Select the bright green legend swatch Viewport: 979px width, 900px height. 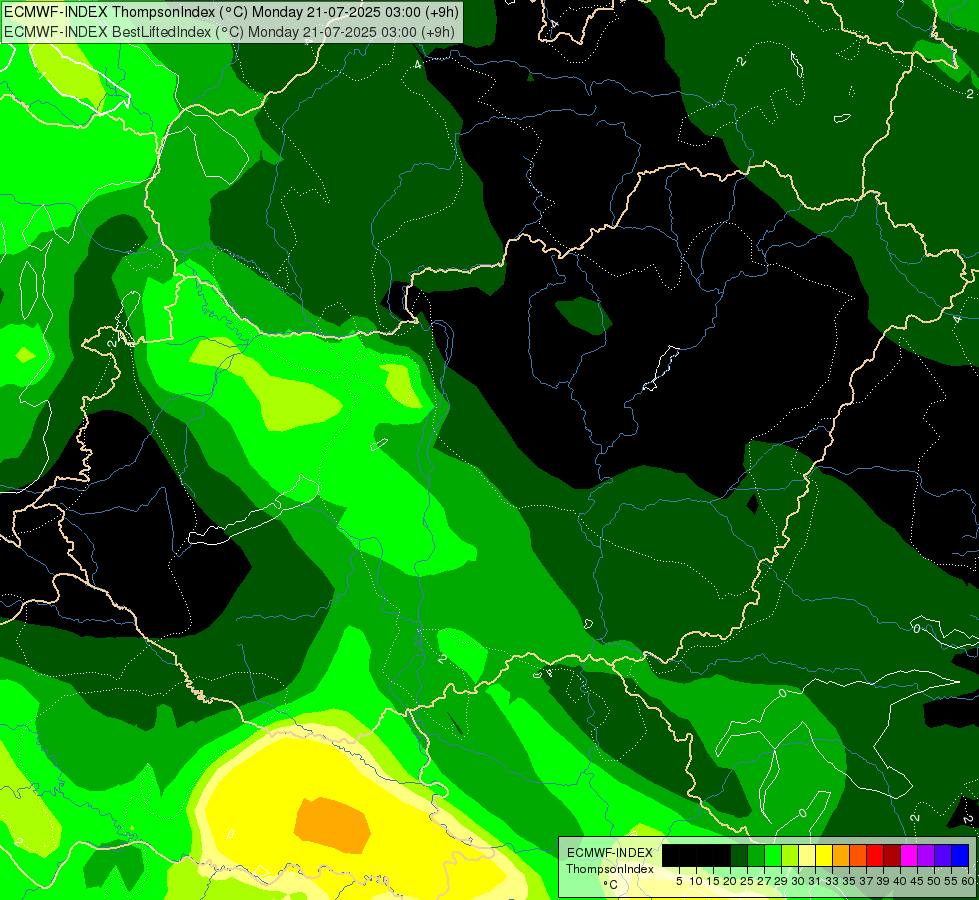click(773, 855)
